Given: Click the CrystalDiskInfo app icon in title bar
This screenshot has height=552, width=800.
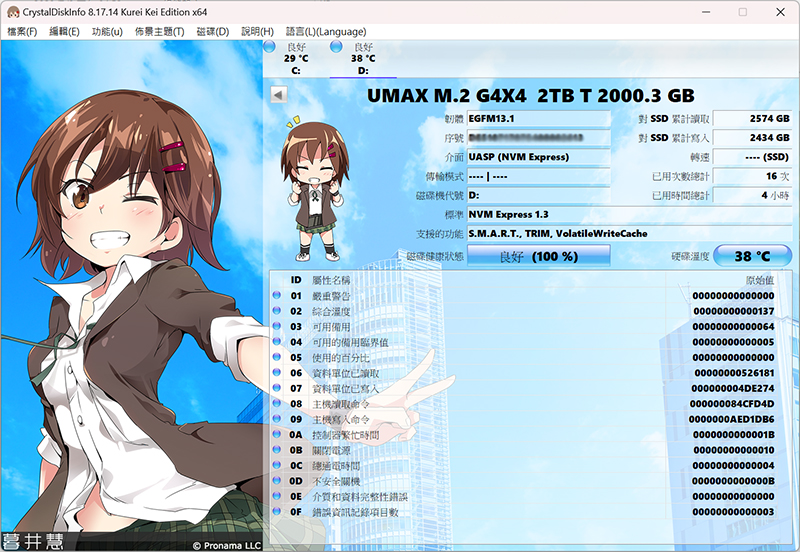Looking at the screenshot, I should click(x=13, y=12).
